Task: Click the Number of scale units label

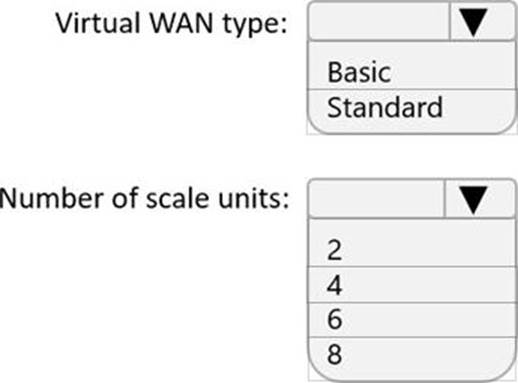Action: coord(144,199)
